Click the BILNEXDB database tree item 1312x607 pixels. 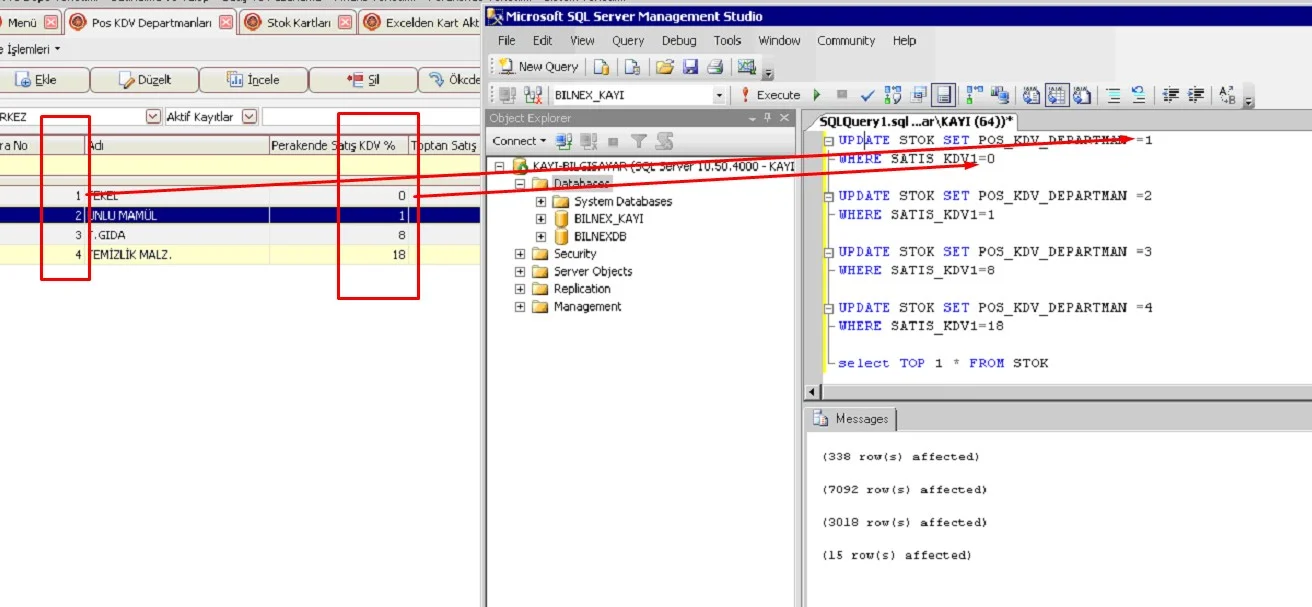point(600,237)
